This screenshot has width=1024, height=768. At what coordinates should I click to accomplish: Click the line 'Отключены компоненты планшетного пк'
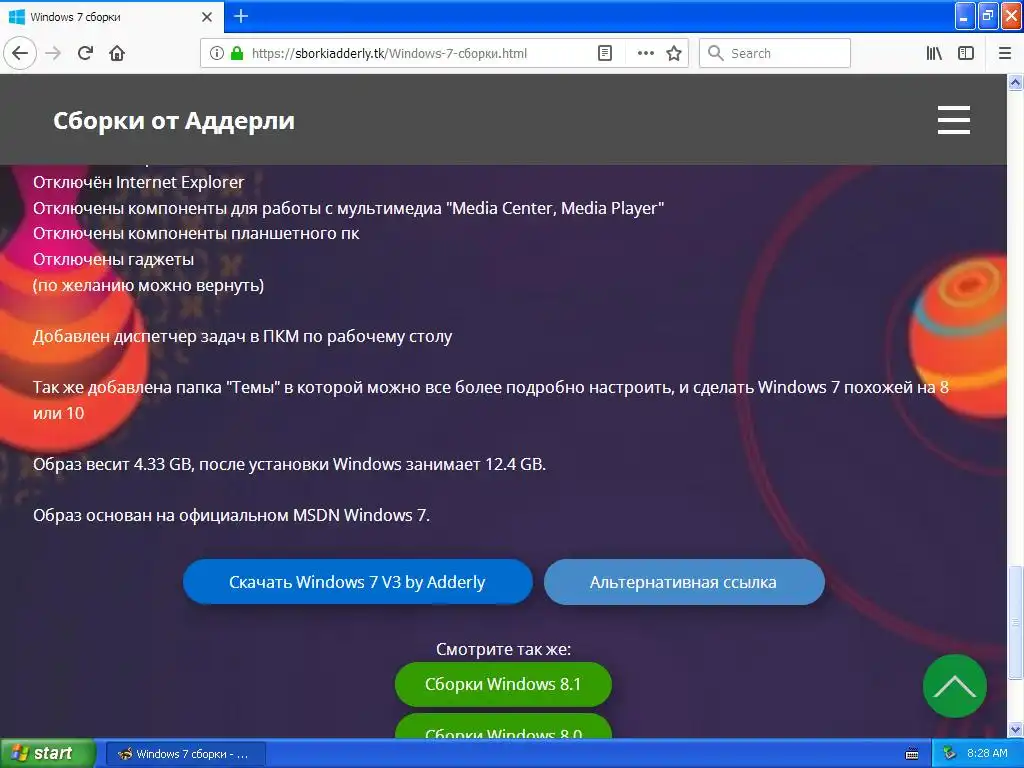pyautogui.click(x=196, y=233)
